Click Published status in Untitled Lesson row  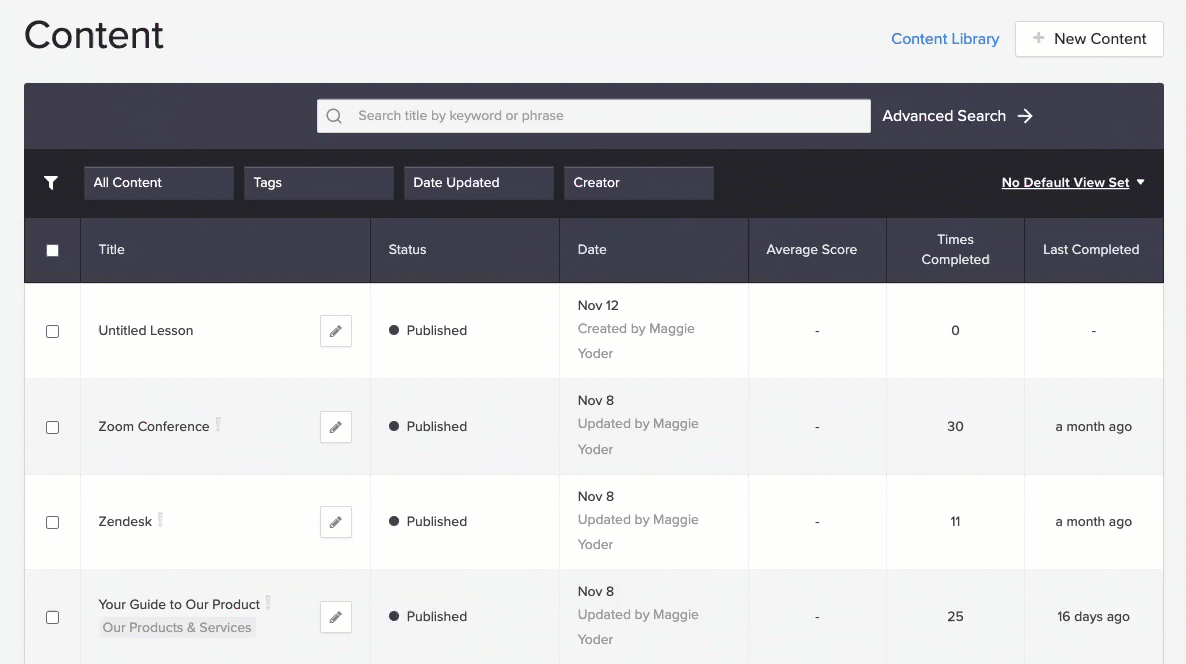coord(428,330)
